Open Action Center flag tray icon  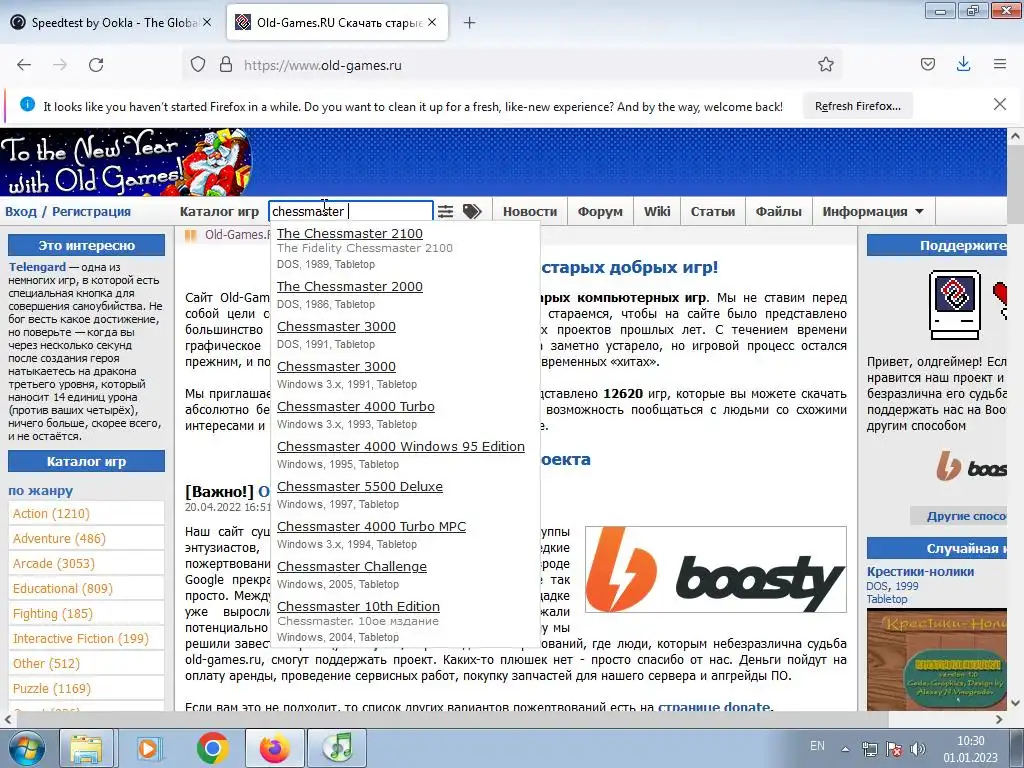click(894, 748)
